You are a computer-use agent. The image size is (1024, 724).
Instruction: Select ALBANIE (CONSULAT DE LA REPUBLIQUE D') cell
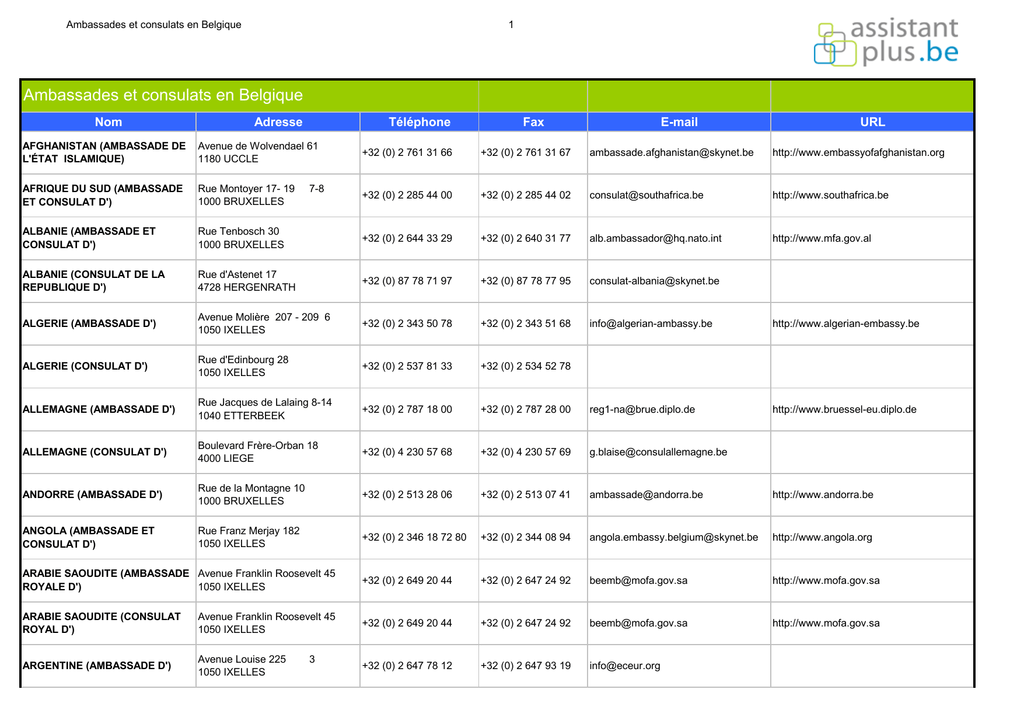coord(108,281)
